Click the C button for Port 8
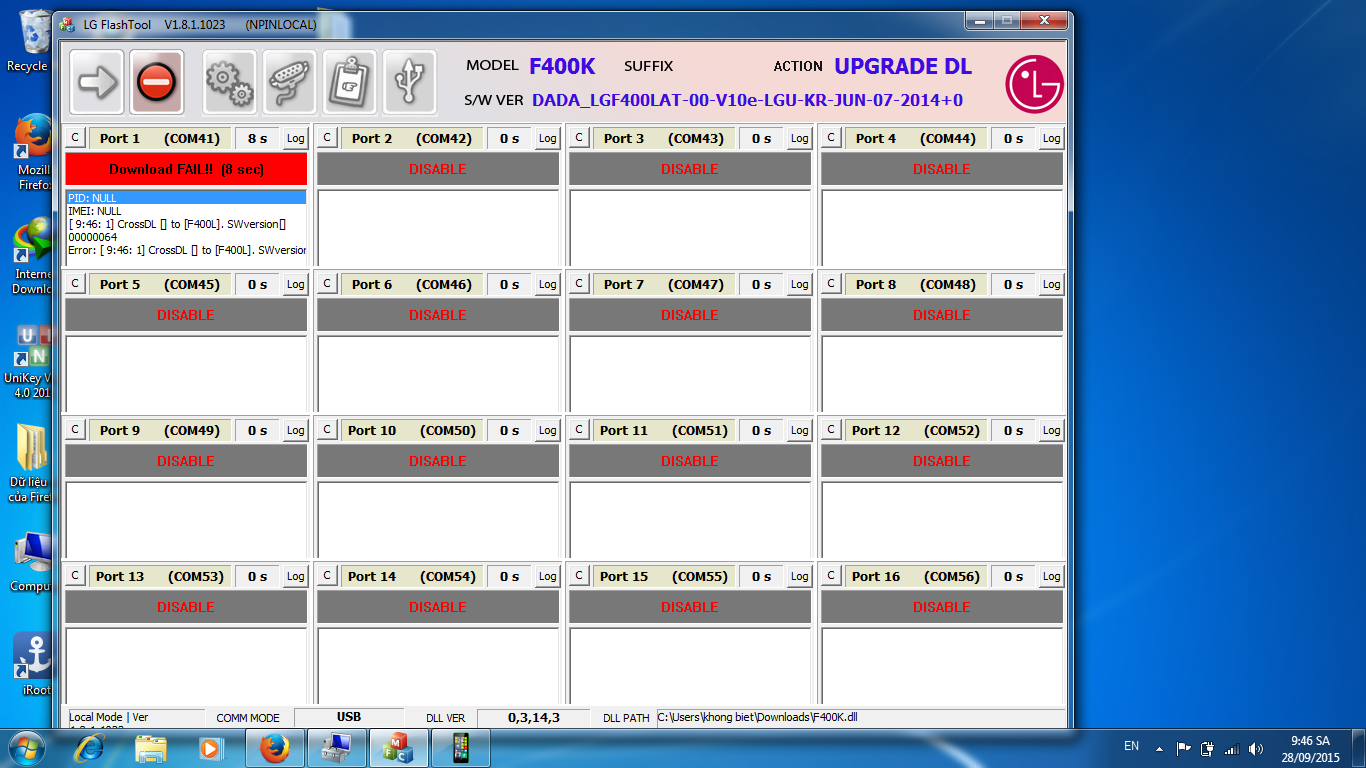Viewport: 1366px width, 768px height. [831, 285]
